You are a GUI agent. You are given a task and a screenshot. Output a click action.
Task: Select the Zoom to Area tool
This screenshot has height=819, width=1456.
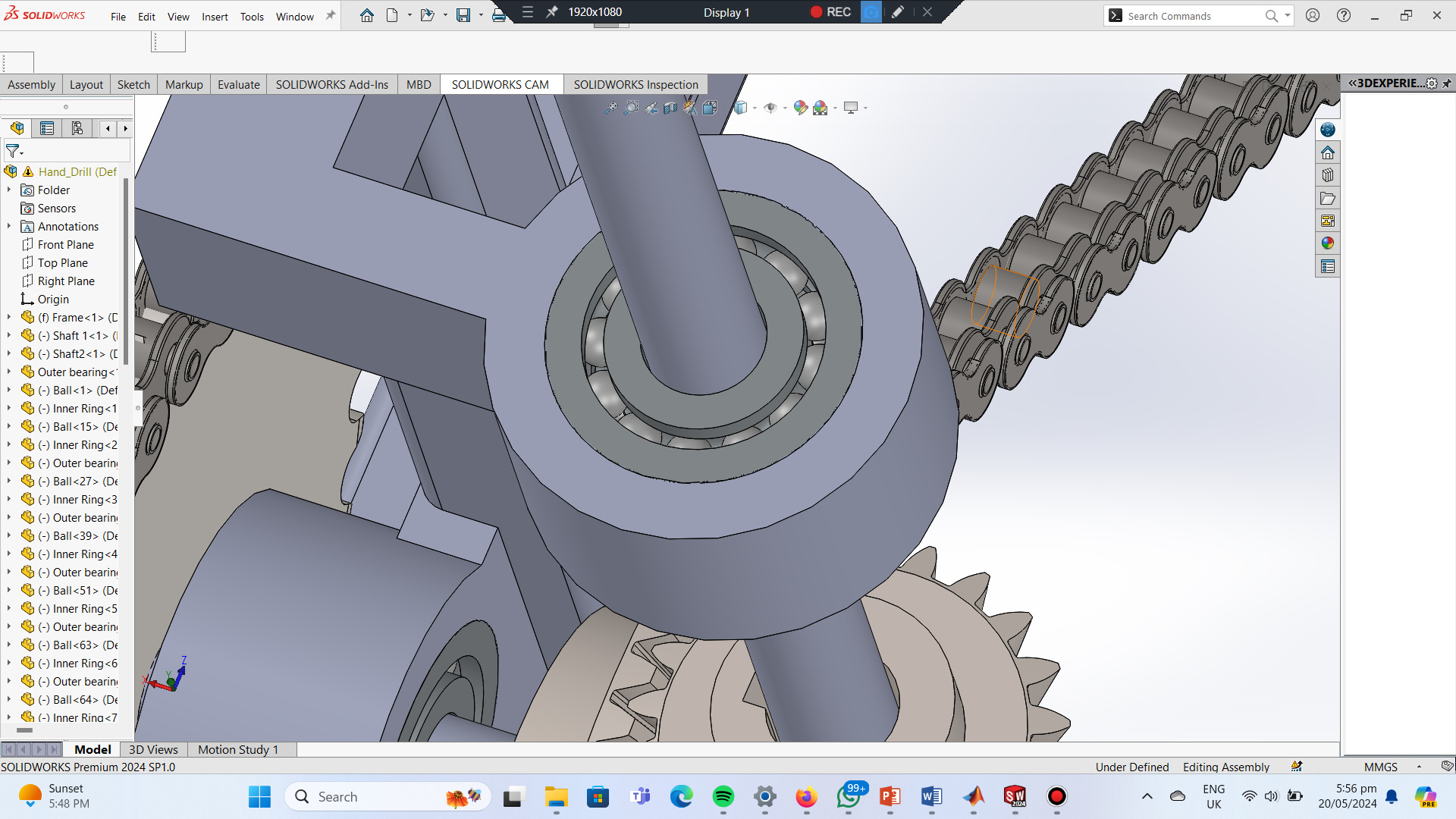[x=631, y=108]
